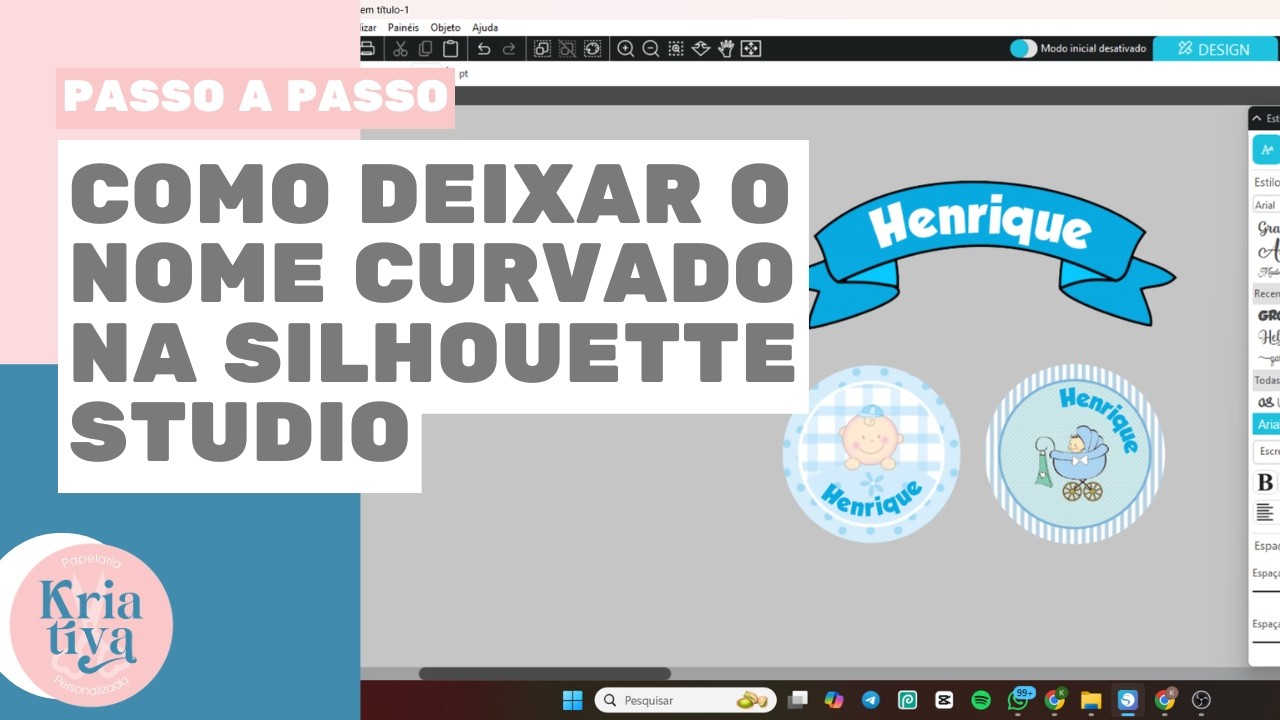1280x720 pixels.
Task: Click the Zoom to selection icon
Action: (x=676, y=48)
